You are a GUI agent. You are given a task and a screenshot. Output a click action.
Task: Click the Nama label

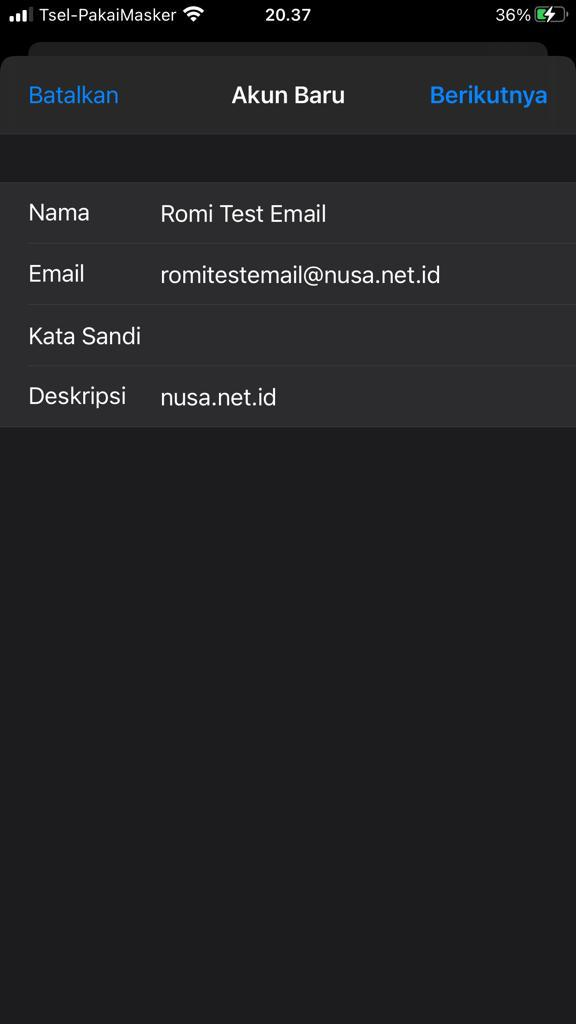click(x=59, y=213)
